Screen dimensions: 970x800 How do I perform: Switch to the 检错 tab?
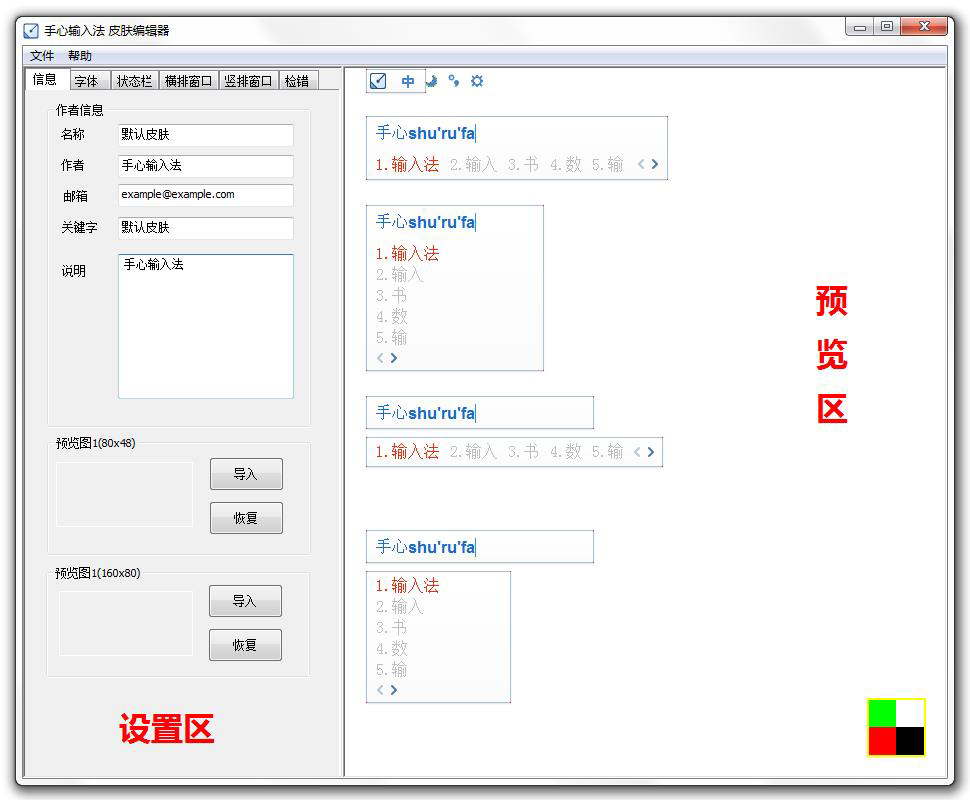[298, 81]
